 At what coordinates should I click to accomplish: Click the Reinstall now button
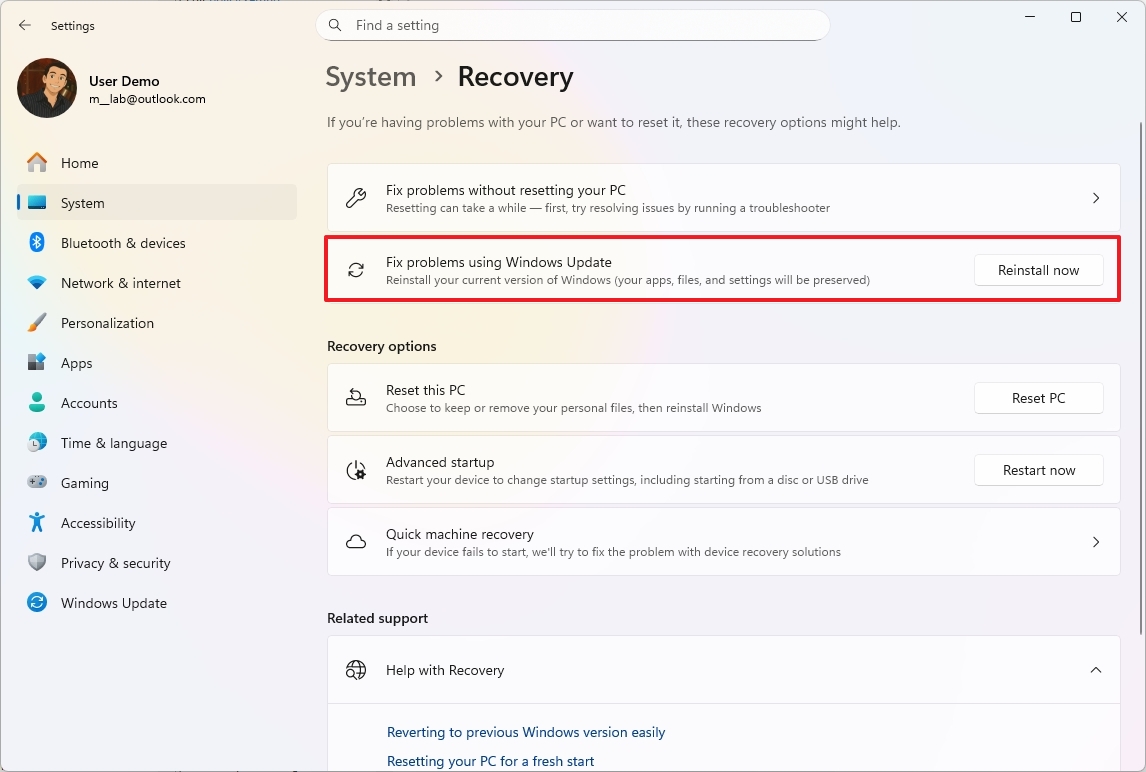(1038, 270)
